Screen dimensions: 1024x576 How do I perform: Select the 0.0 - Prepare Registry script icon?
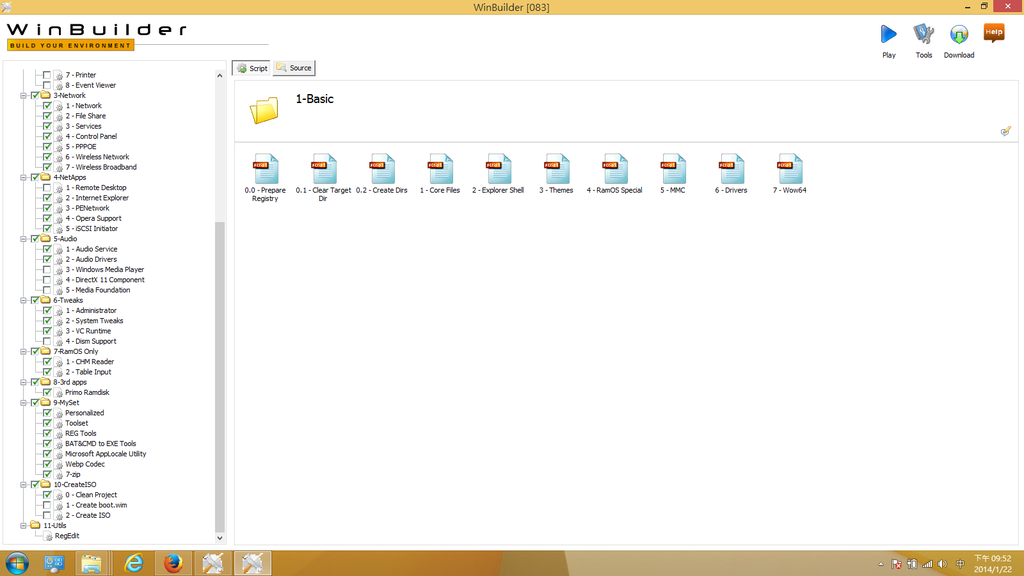pos(265,169)
